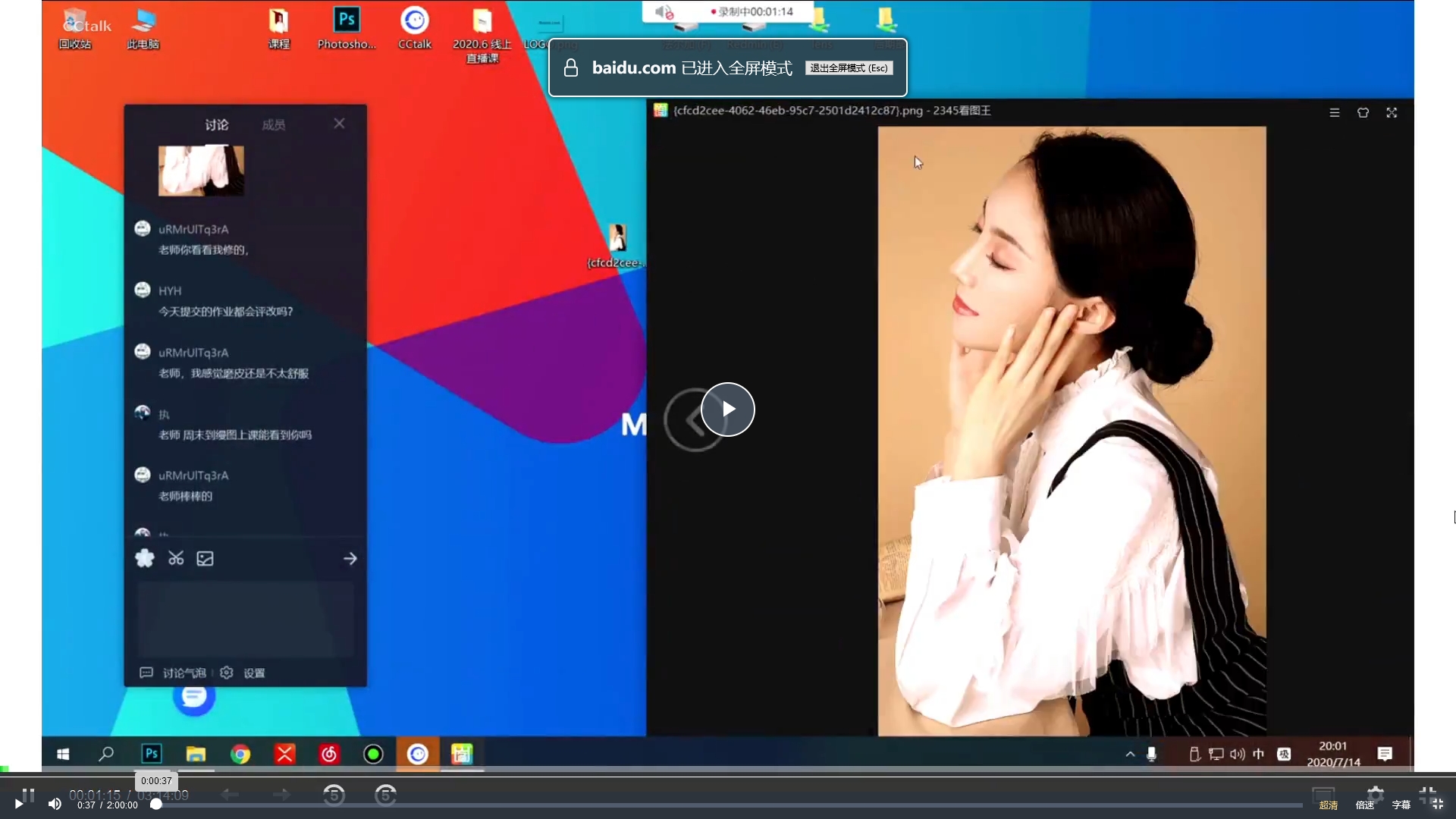Image resolution: width=1456 pixels, height=819 pixels.
Task: Toggle 字幕 subtitles option
Action: [1401, 805]
